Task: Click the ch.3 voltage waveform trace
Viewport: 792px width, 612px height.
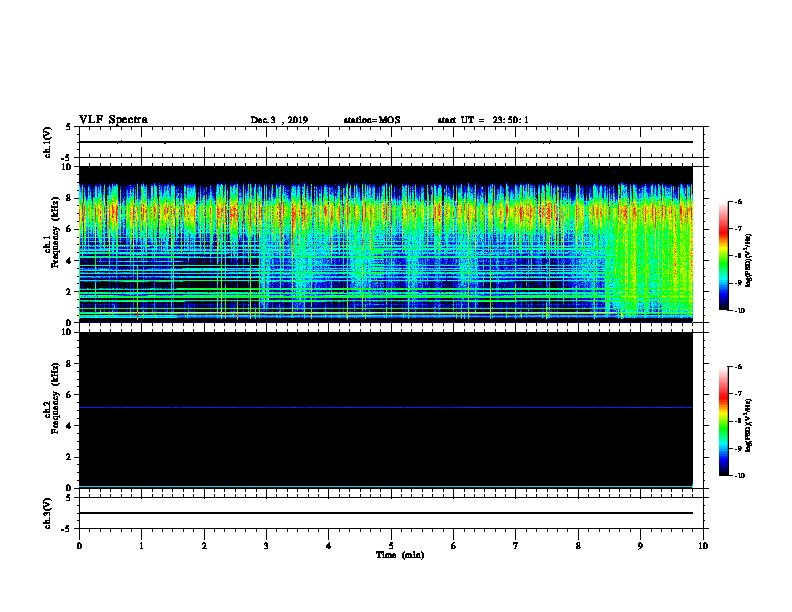Action: 386,513
